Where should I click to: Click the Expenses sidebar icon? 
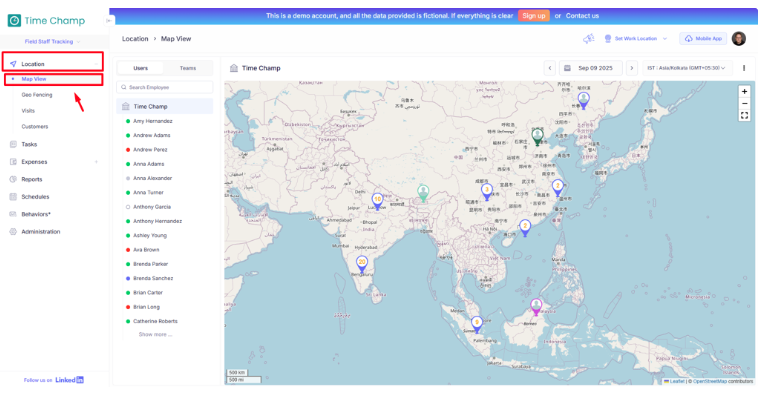pyautogui.click(x=13, y=162)
